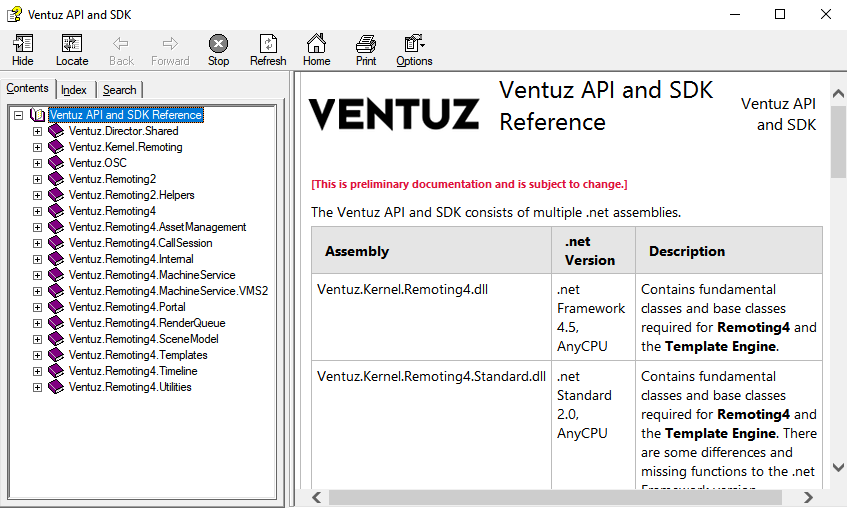Expand the Ventuz.Director.Shared node

tap(38, 131)
